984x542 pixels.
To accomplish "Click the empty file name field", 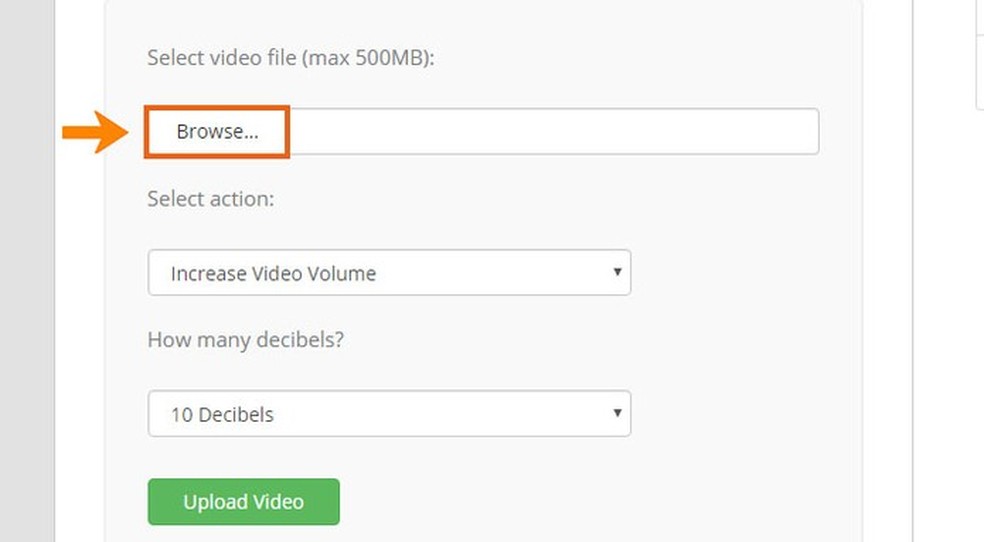I will [x=552, y=132].
